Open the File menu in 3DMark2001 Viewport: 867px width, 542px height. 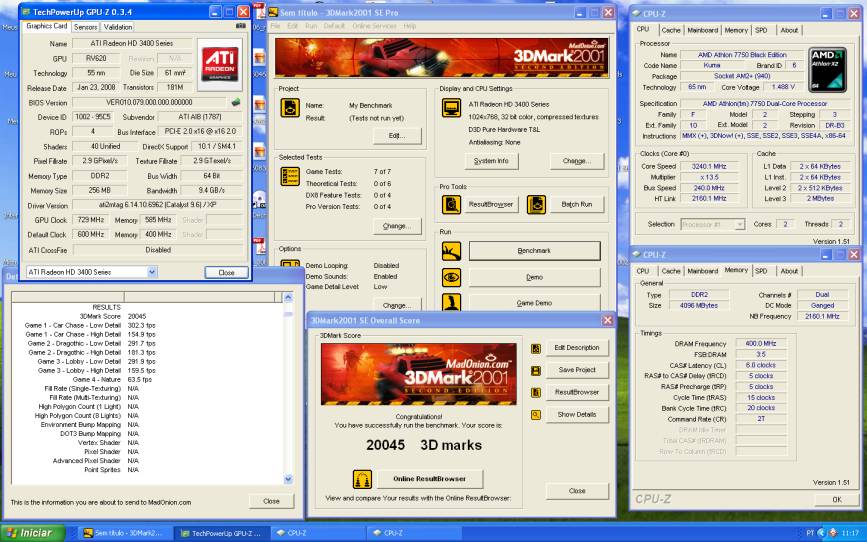(275, 26)
